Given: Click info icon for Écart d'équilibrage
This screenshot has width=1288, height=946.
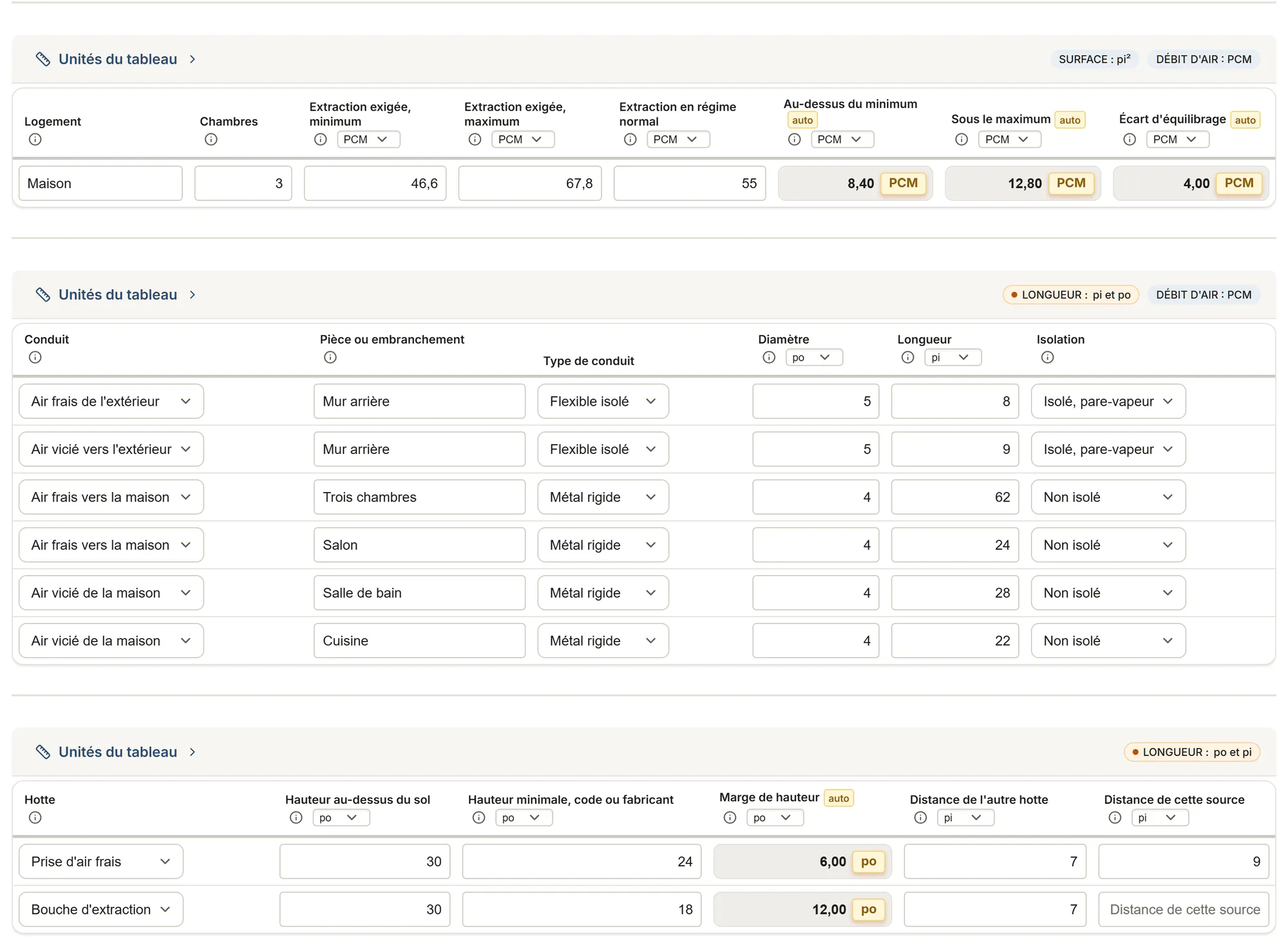Looking at the screenshot, I should [1130, 139].
